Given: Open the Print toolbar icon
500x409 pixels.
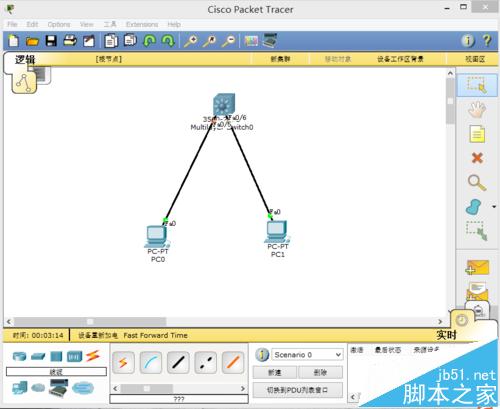Looking at the screenshot, I should pyautogui.click(x=70, y=41).
